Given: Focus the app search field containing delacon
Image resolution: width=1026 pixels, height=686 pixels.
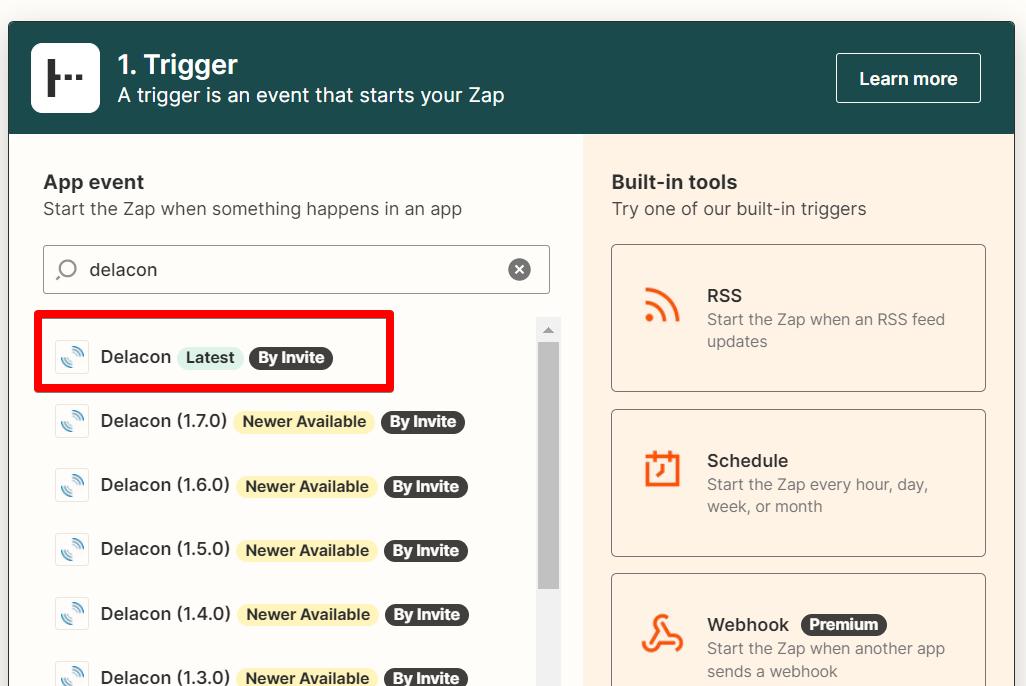Looking at the screenshot, I should (x=296, y=270).
